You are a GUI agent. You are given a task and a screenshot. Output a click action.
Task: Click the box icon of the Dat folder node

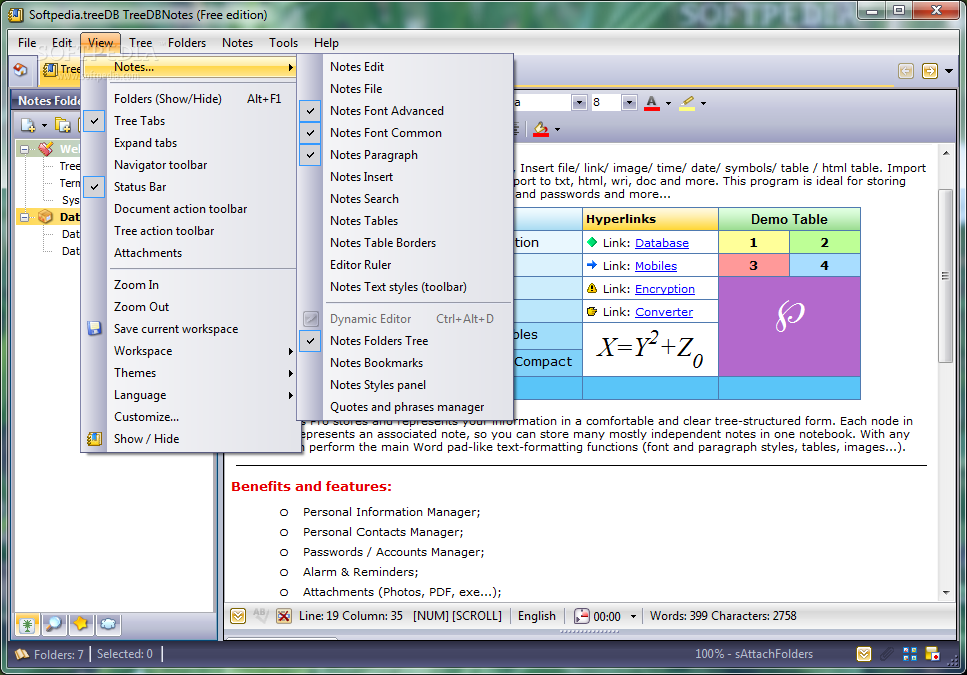(46, 217)
